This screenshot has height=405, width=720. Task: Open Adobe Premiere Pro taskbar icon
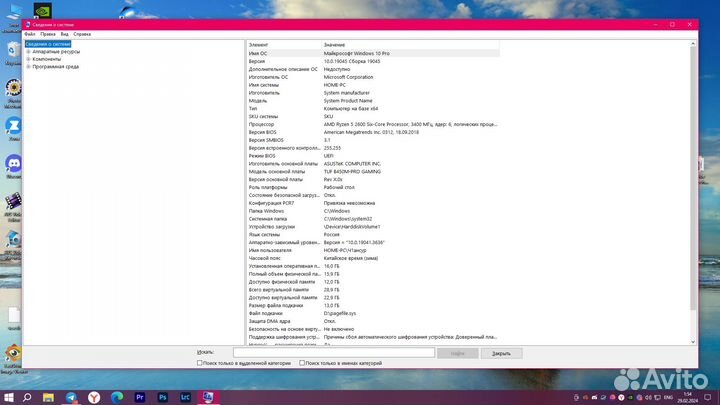139,397
